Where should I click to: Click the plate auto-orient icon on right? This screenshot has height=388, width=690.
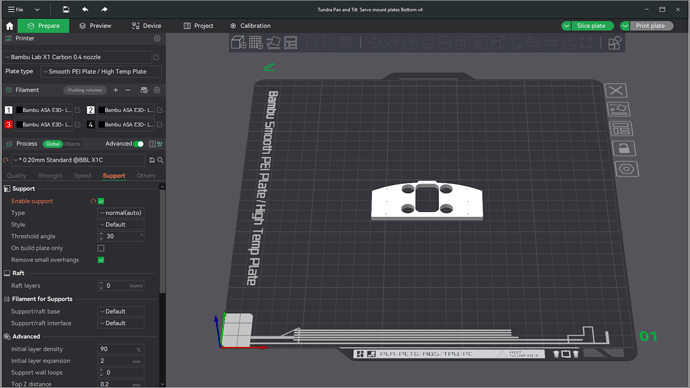[x=618, y=109]
